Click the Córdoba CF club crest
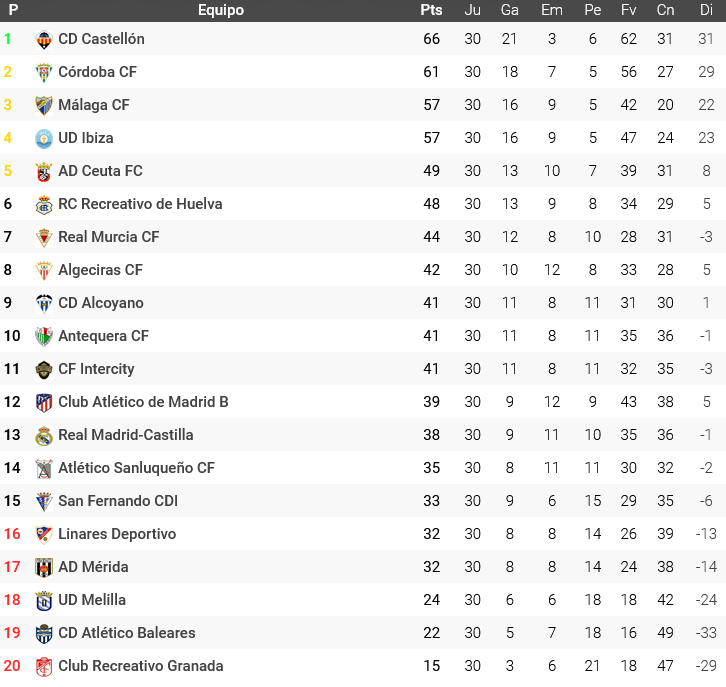This screenshot has height=687, width=726. pyautogui.click(x=44, y=73)
